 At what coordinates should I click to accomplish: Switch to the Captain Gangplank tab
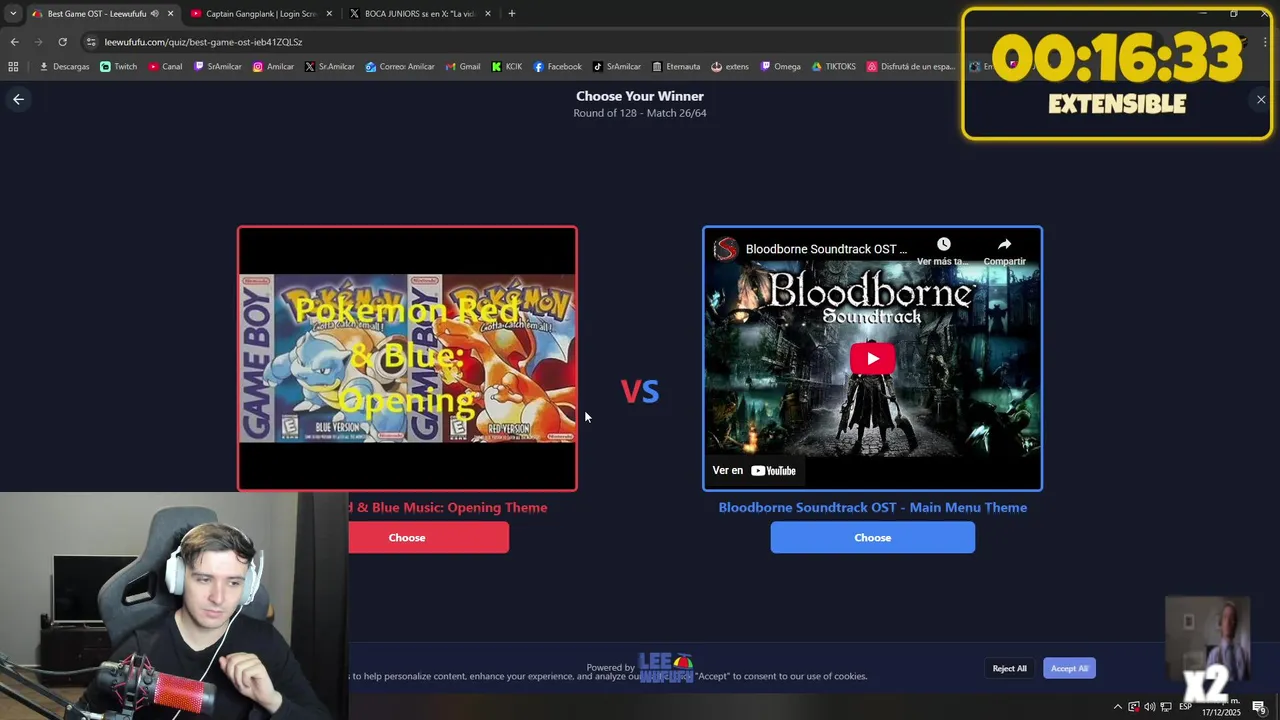(262, 14)
